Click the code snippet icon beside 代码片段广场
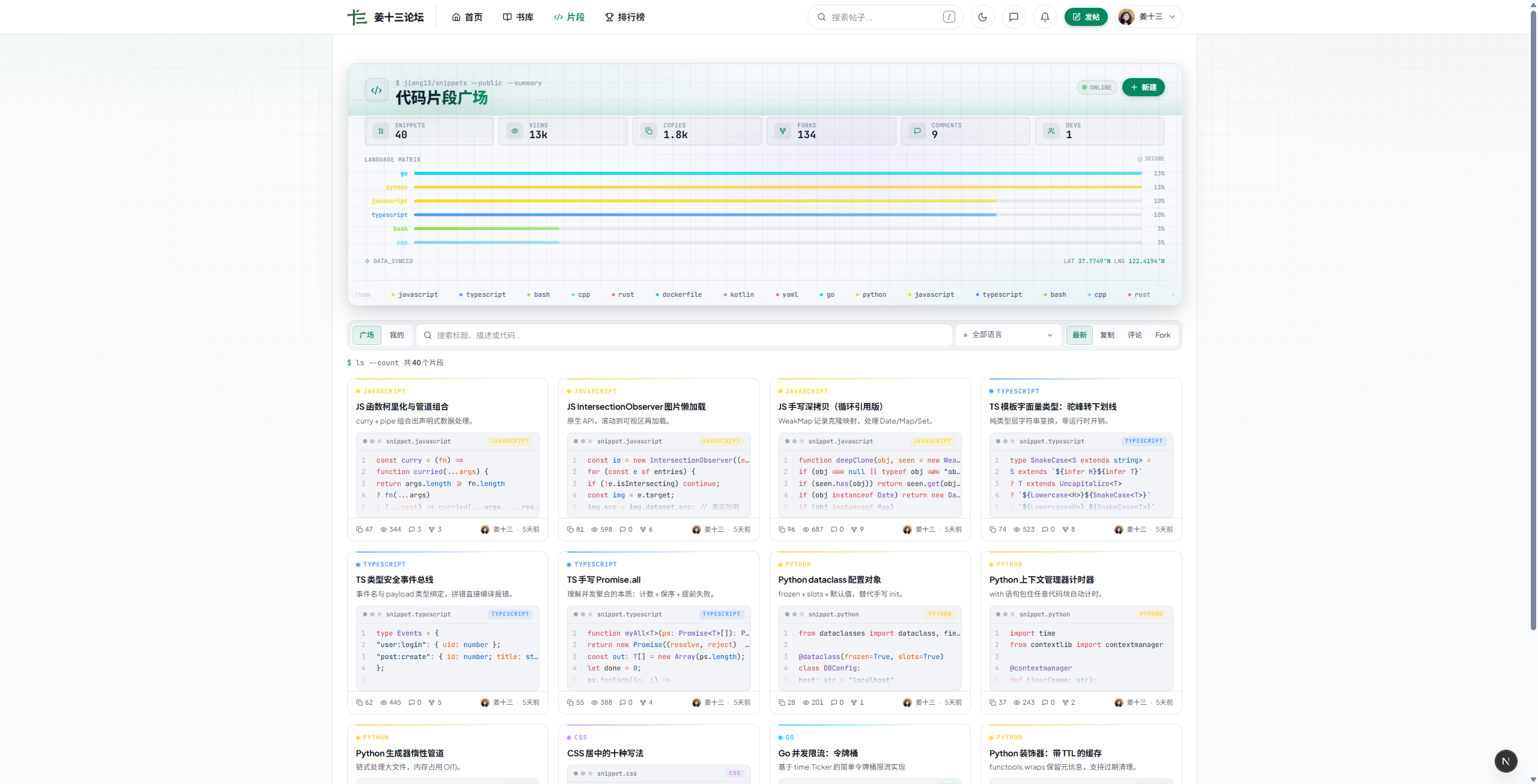 click(x=377, y=91)
